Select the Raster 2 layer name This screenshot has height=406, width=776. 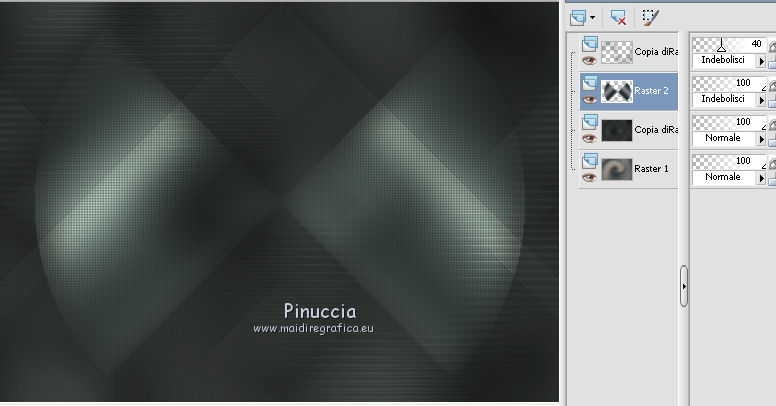coord(651,91)
